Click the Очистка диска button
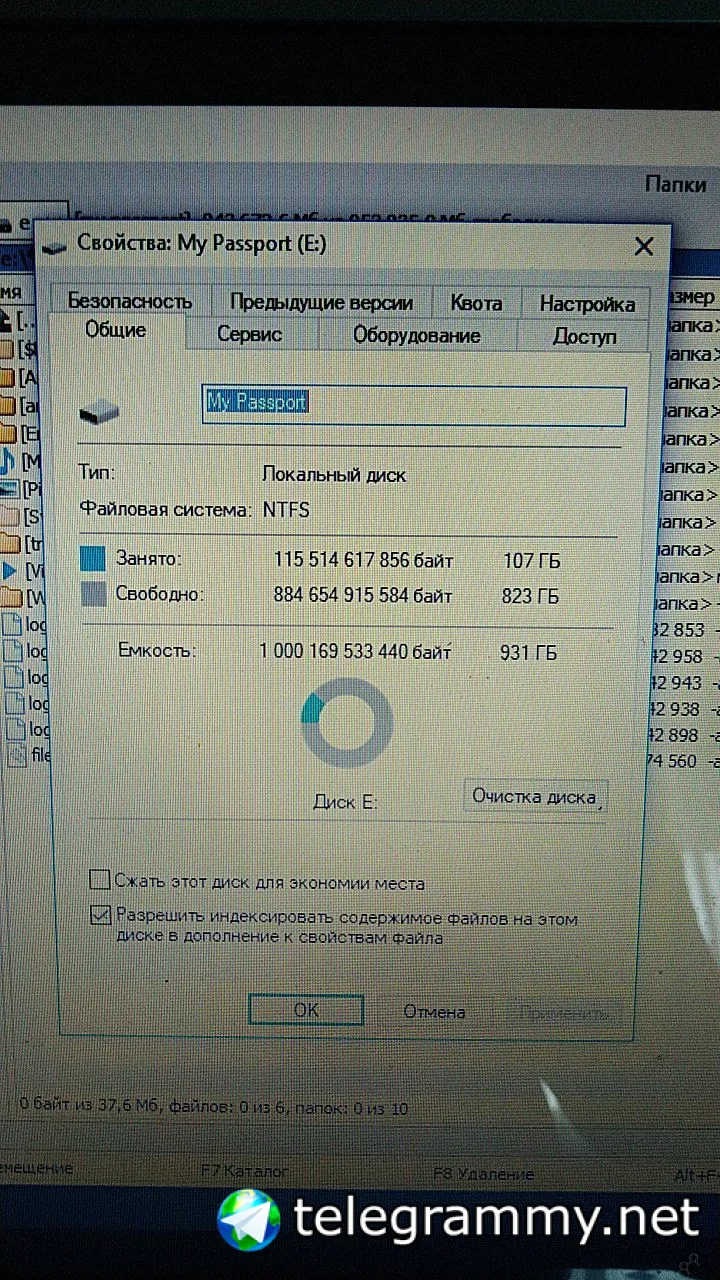 tap(535, 797)
